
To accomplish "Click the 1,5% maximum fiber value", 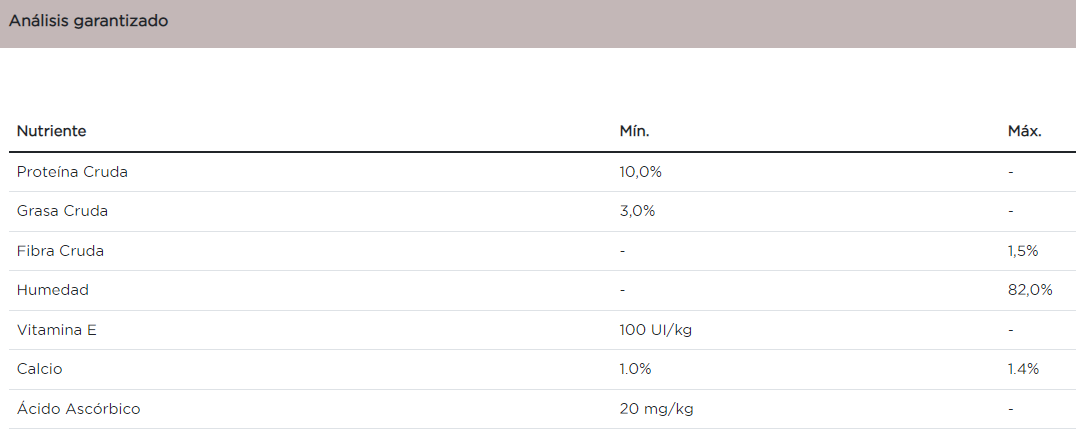I will coord(1023,251).
